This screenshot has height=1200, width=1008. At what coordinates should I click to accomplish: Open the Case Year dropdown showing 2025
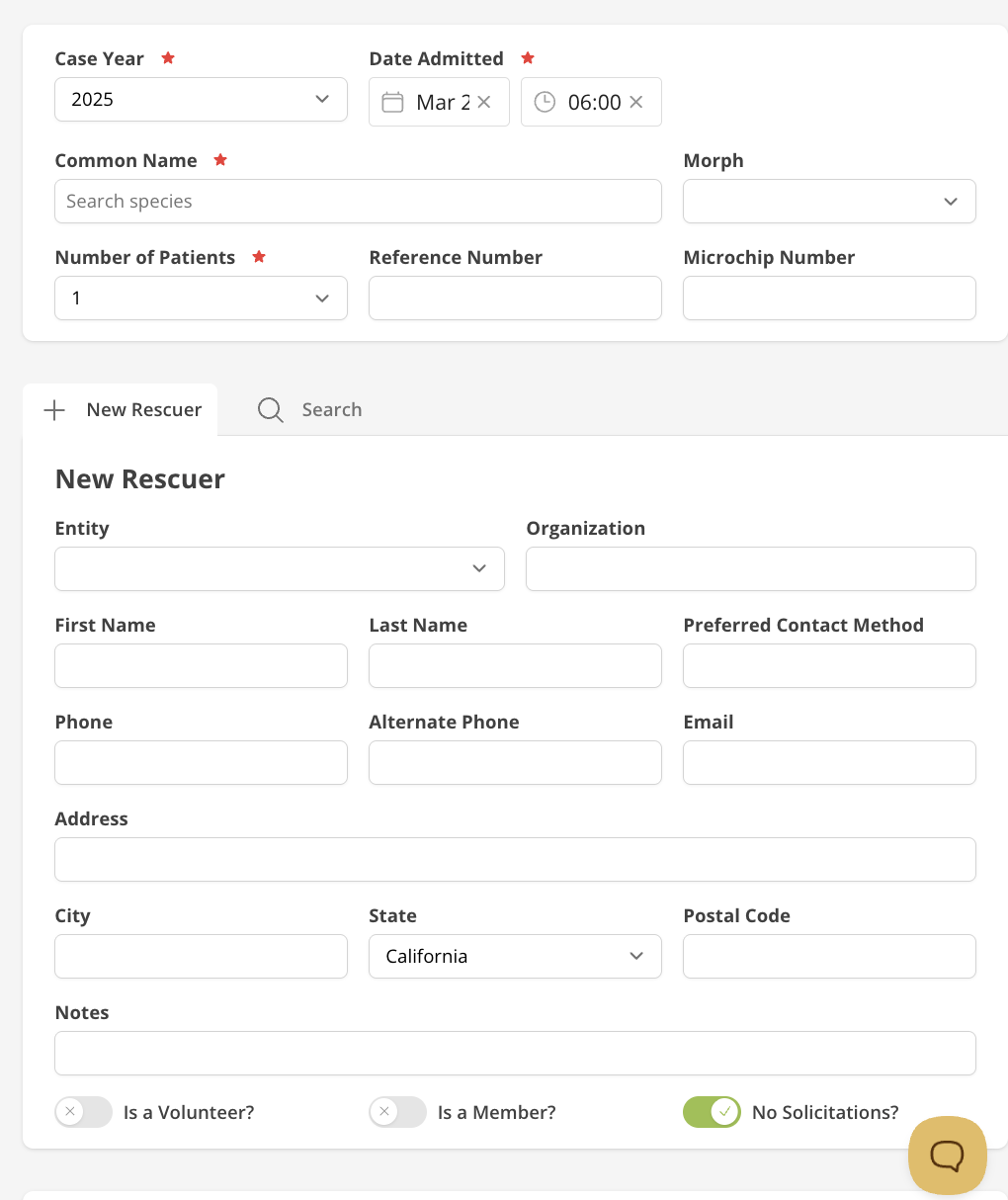pos(201,99)
